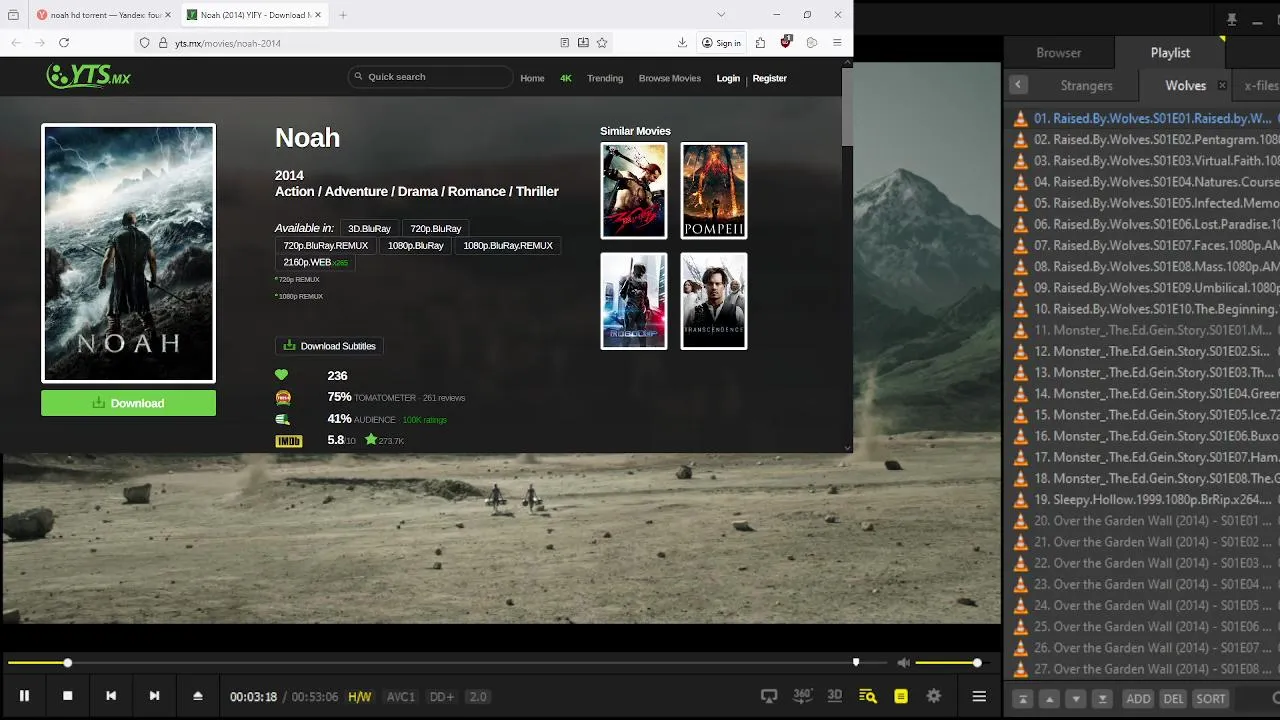
Task: Open the player hamburger menu
Action: (x=979, y=696)
